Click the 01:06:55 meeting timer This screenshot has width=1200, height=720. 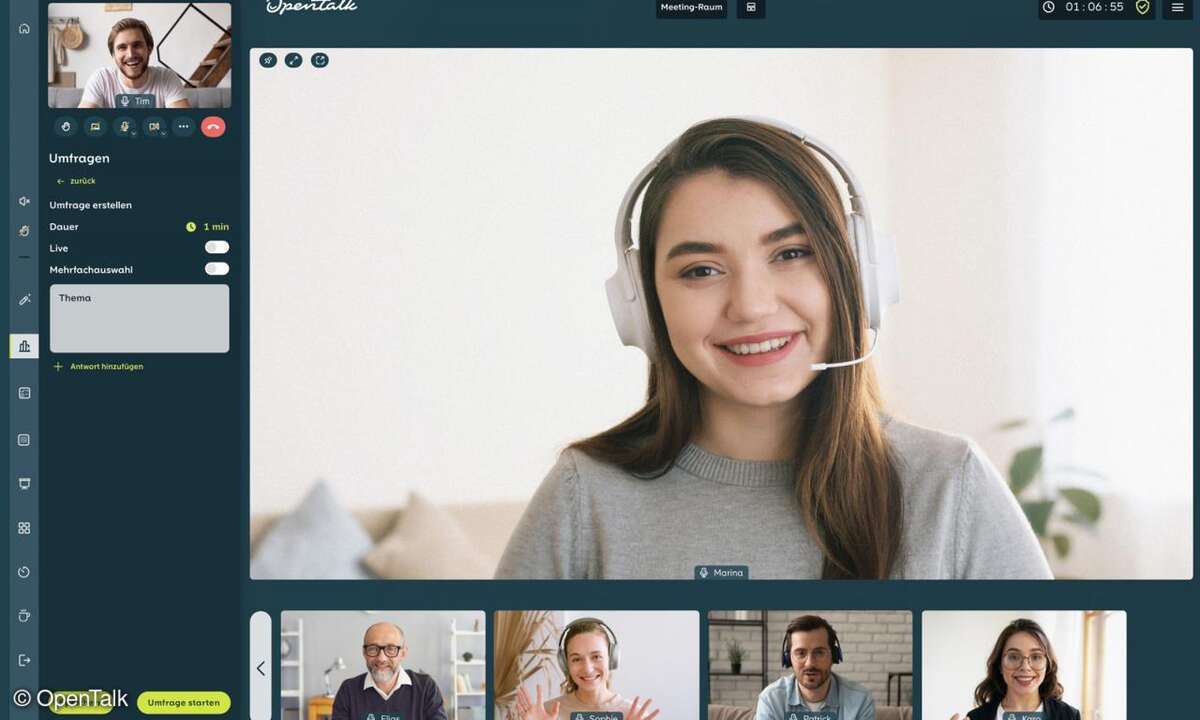(1094, 7)
